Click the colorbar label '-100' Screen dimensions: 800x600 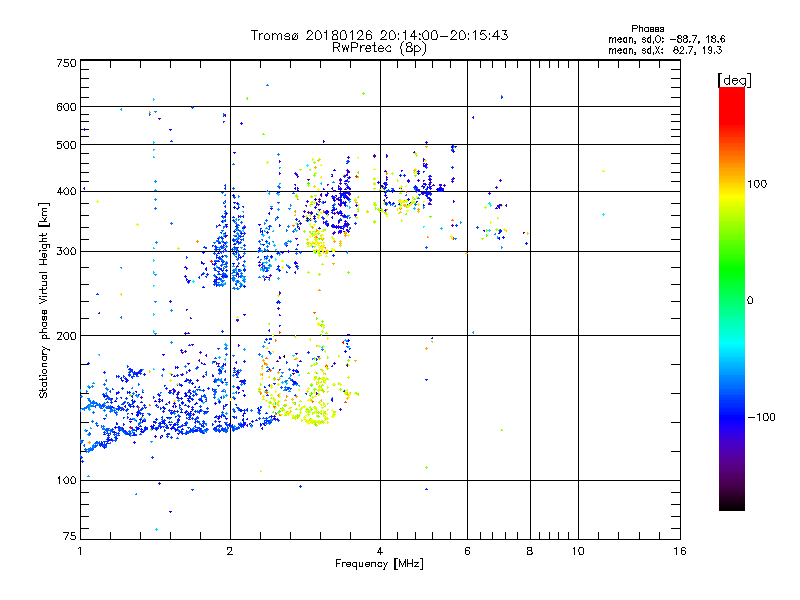761,417
